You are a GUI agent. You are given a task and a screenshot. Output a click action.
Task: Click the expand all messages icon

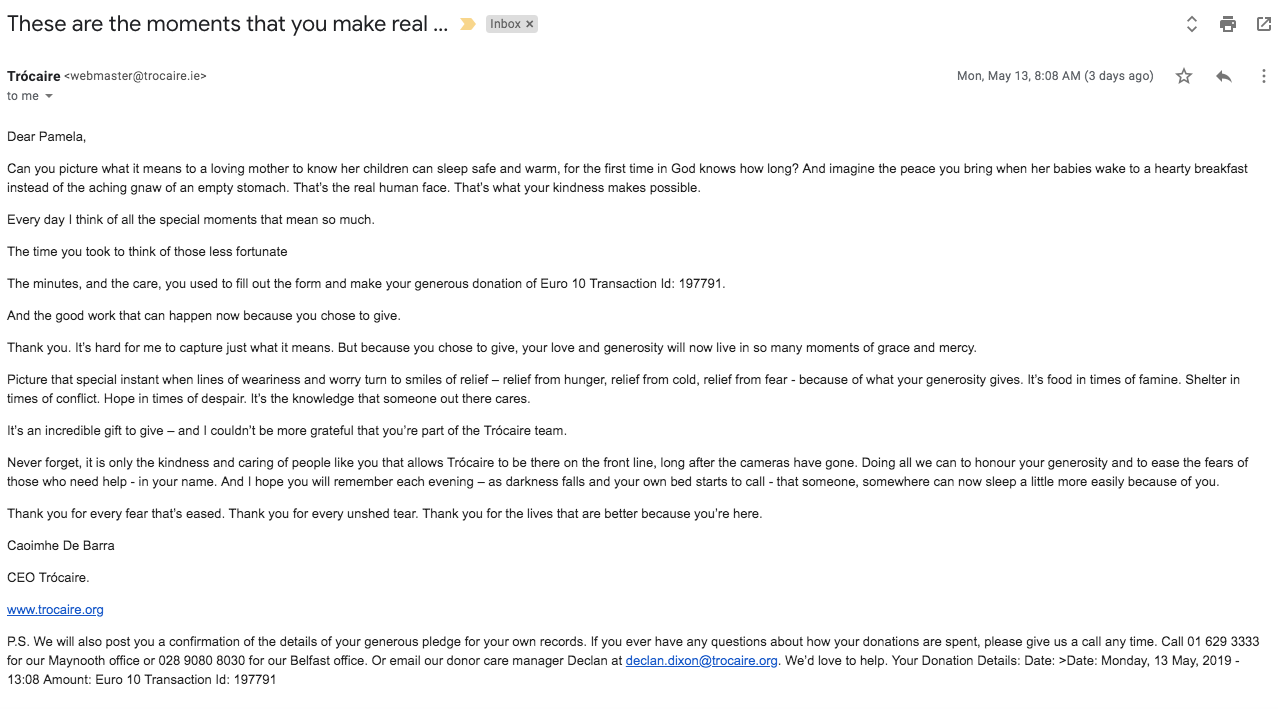pos(1192,24)
